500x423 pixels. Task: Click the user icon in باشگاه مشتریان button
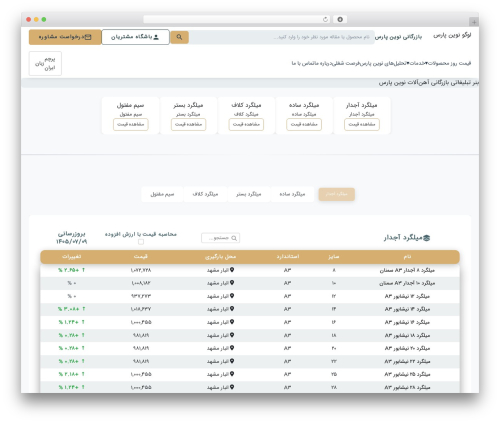pos(156,37)
